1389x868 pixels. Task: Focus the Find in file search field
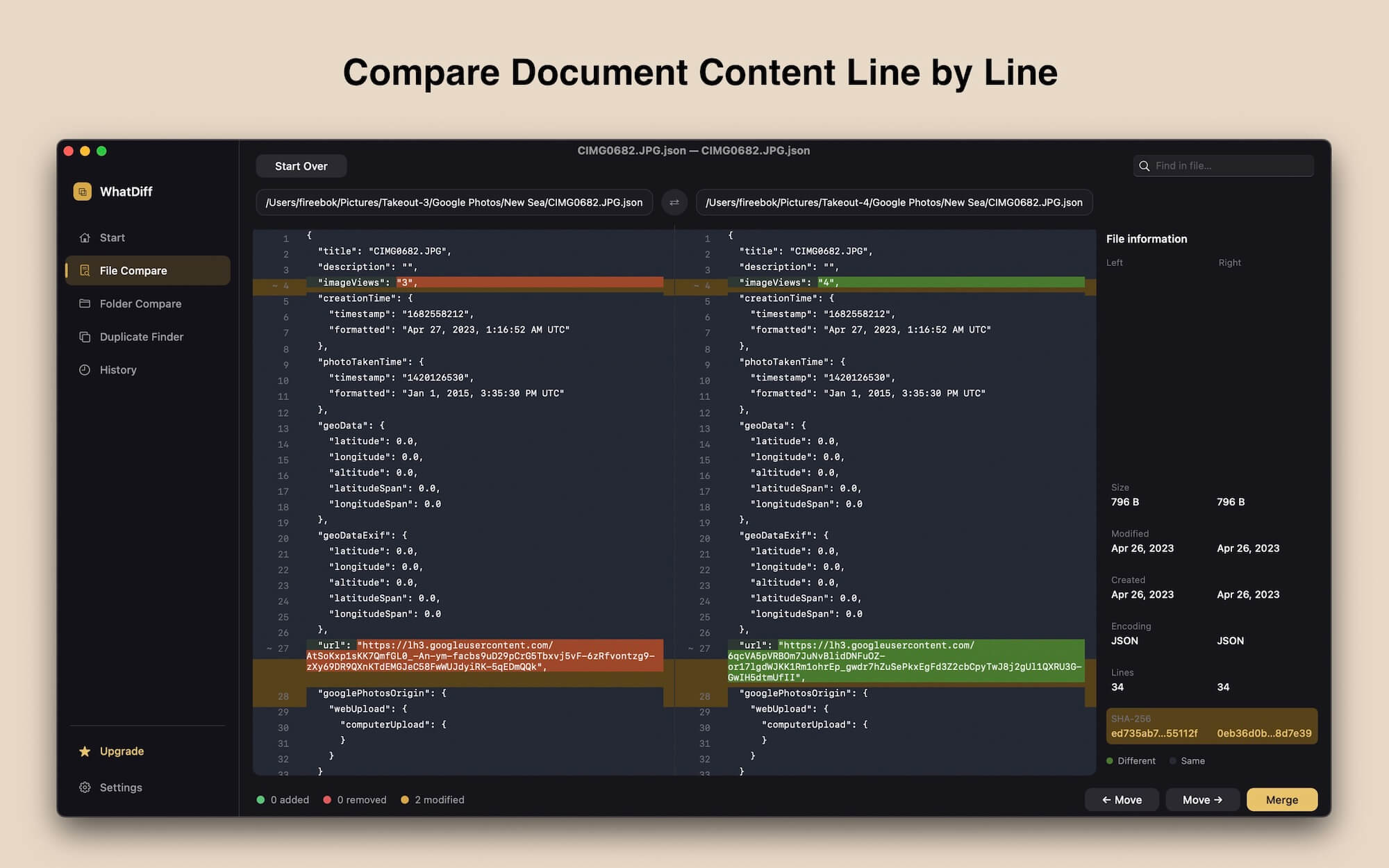(1224, 166)
